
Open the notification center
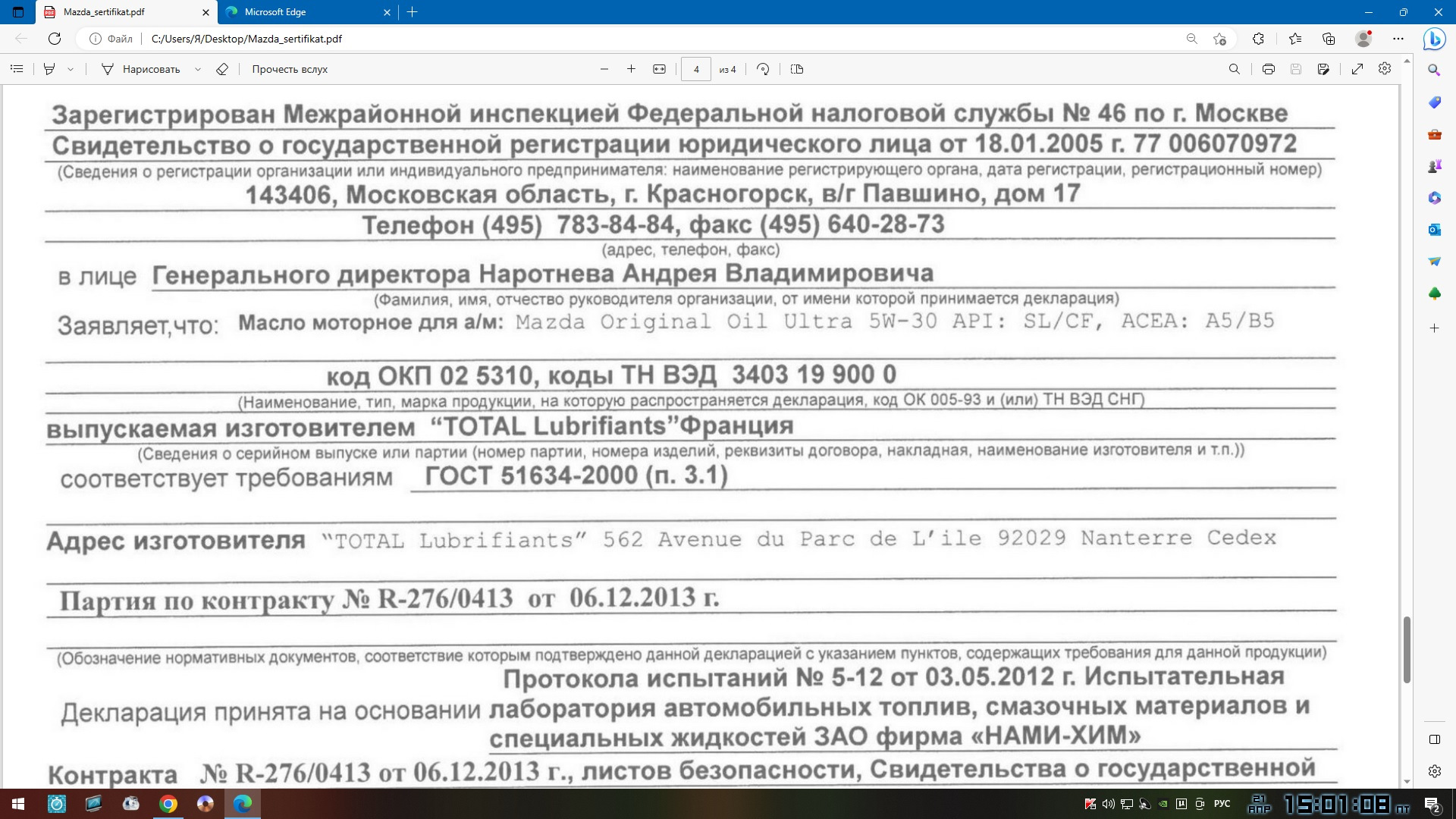point(1432,804)
